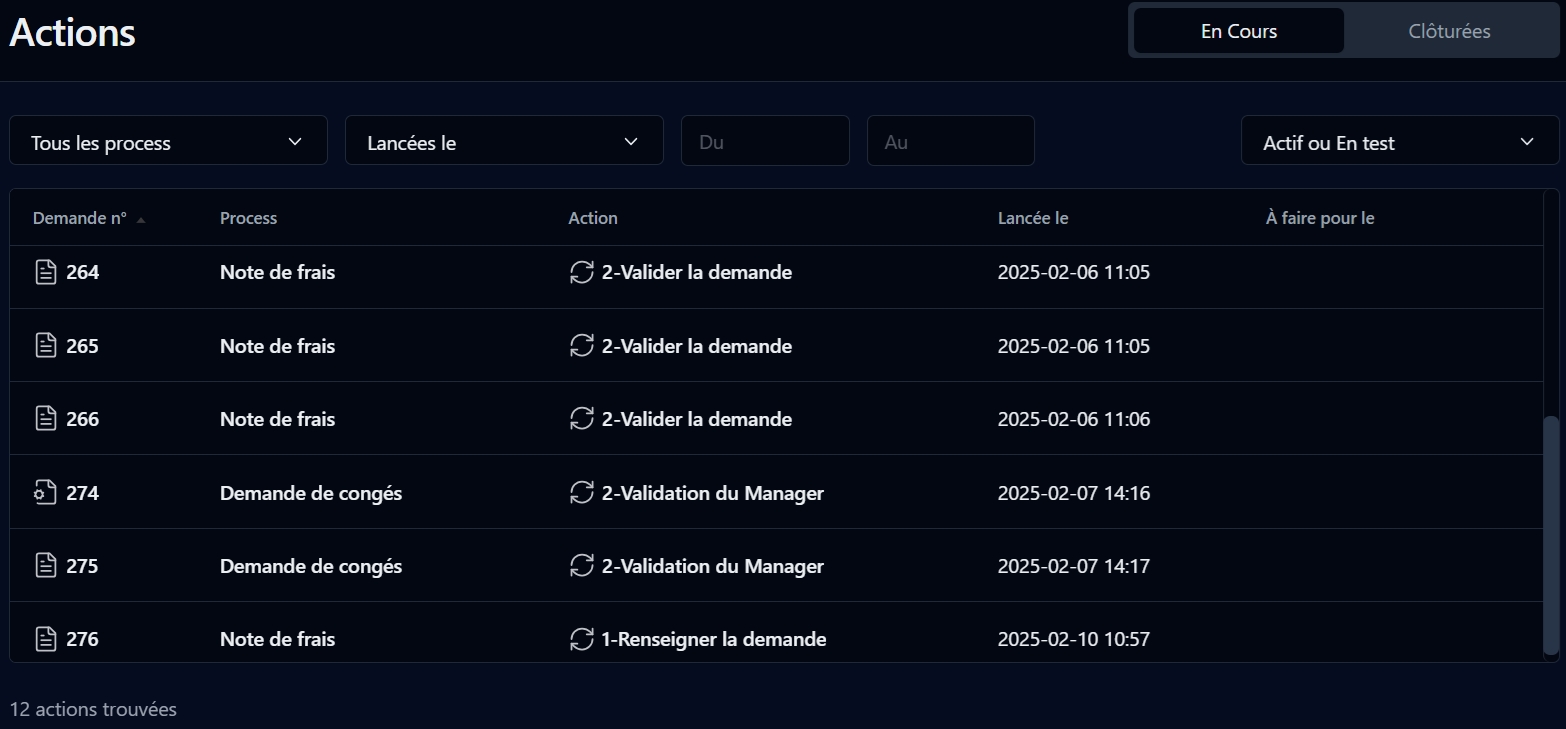This screenshot has width=1566, height=729.
Task: Click the document icon beside request 276
Action: (45, 639)
